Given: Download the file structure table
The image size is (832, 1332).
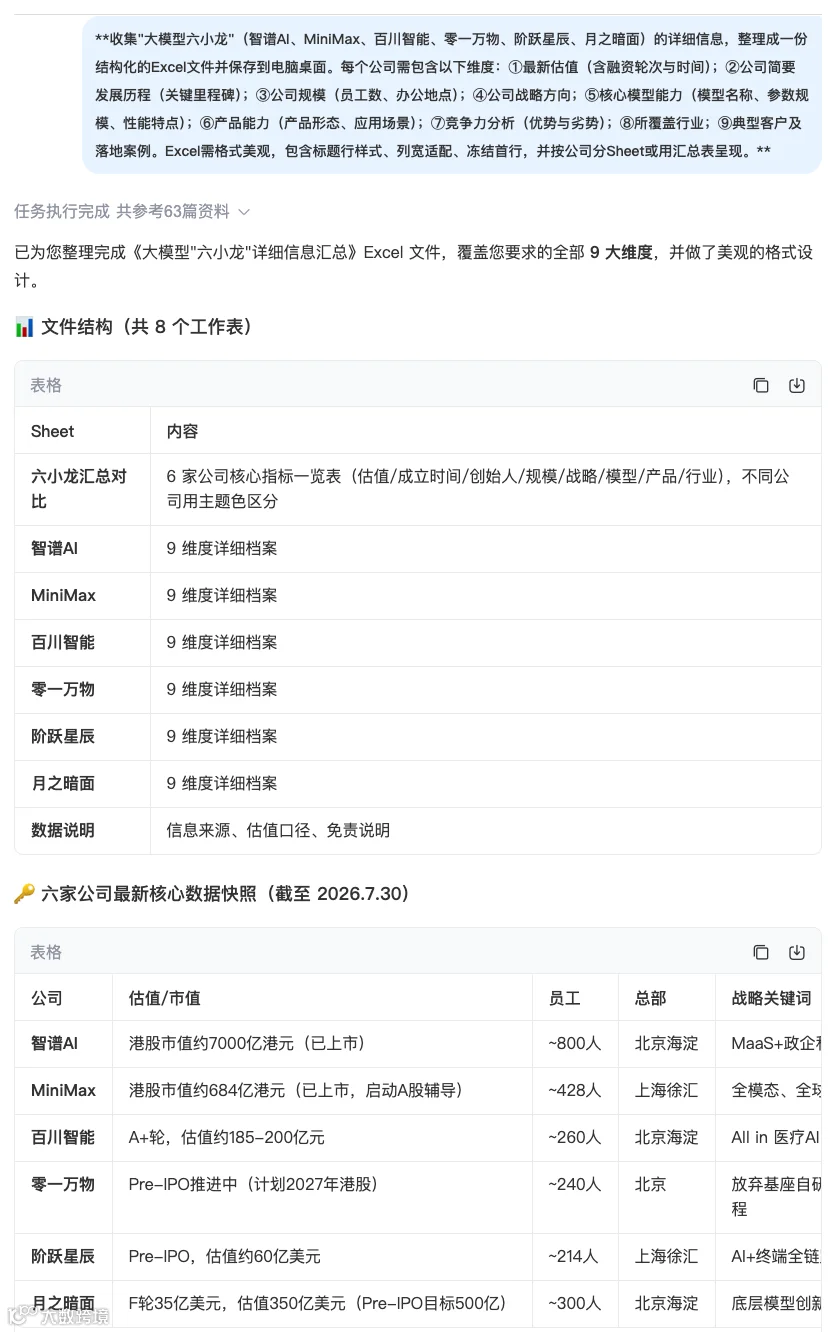Looking at the screenshot, I should click(x=797, y=385).
